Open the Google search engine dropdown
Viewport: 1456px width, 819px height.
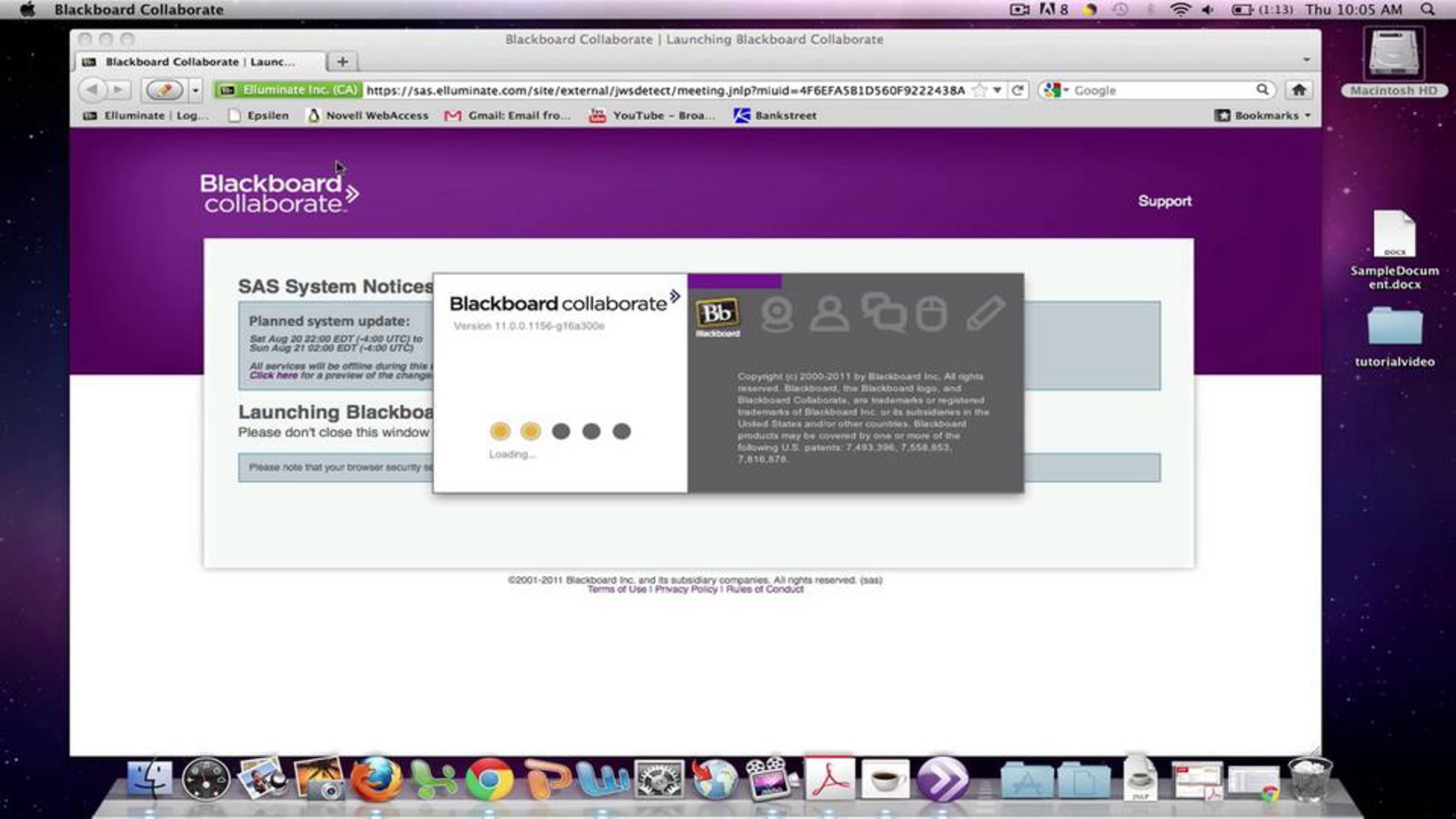pos(1056,90)
